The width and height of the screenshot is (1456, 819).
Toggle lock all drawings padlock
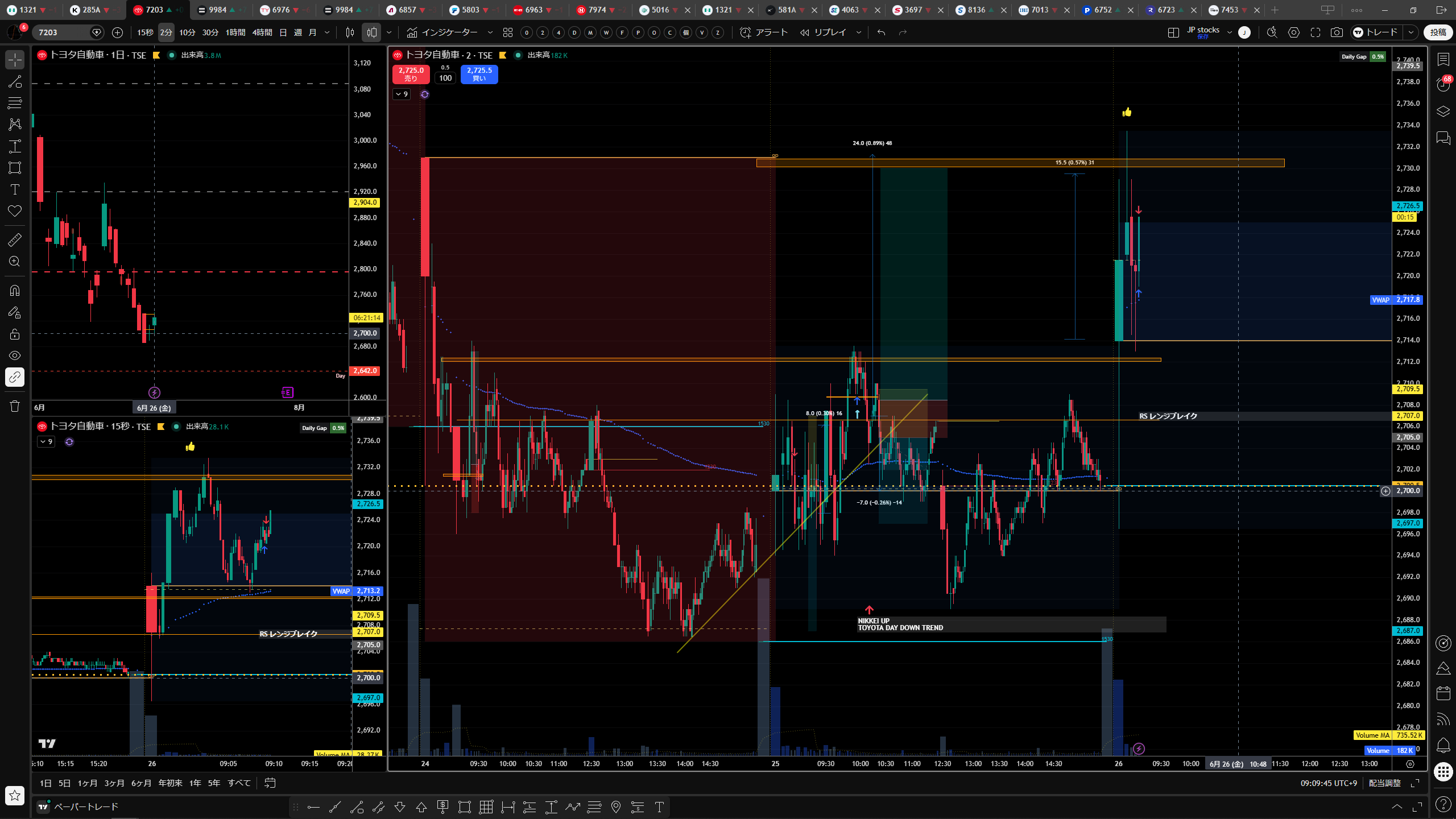15,334
